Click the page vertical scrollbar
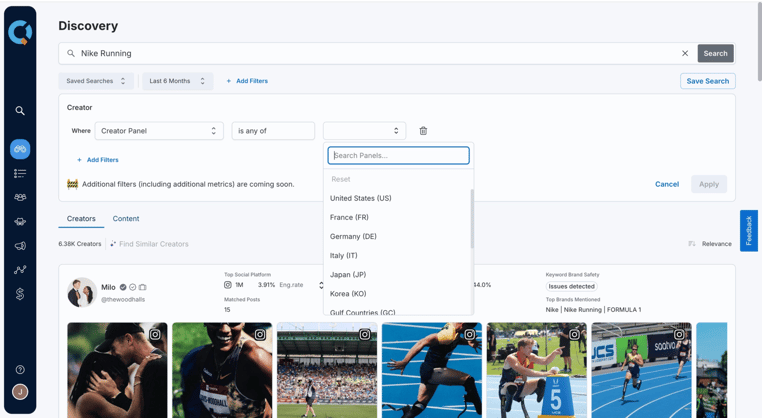 [759, 44]
